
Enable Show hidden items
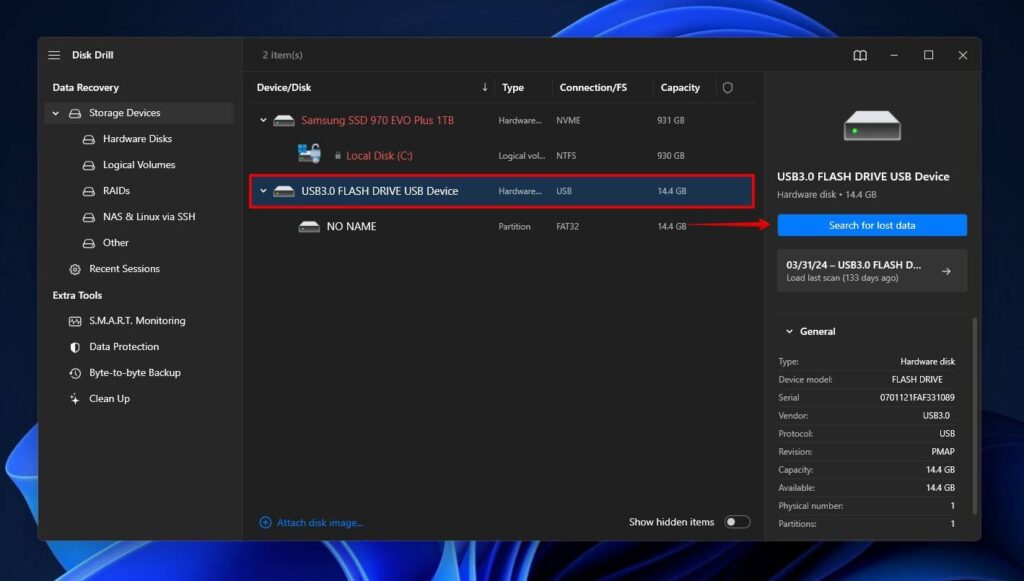click(x=739, y=521)
